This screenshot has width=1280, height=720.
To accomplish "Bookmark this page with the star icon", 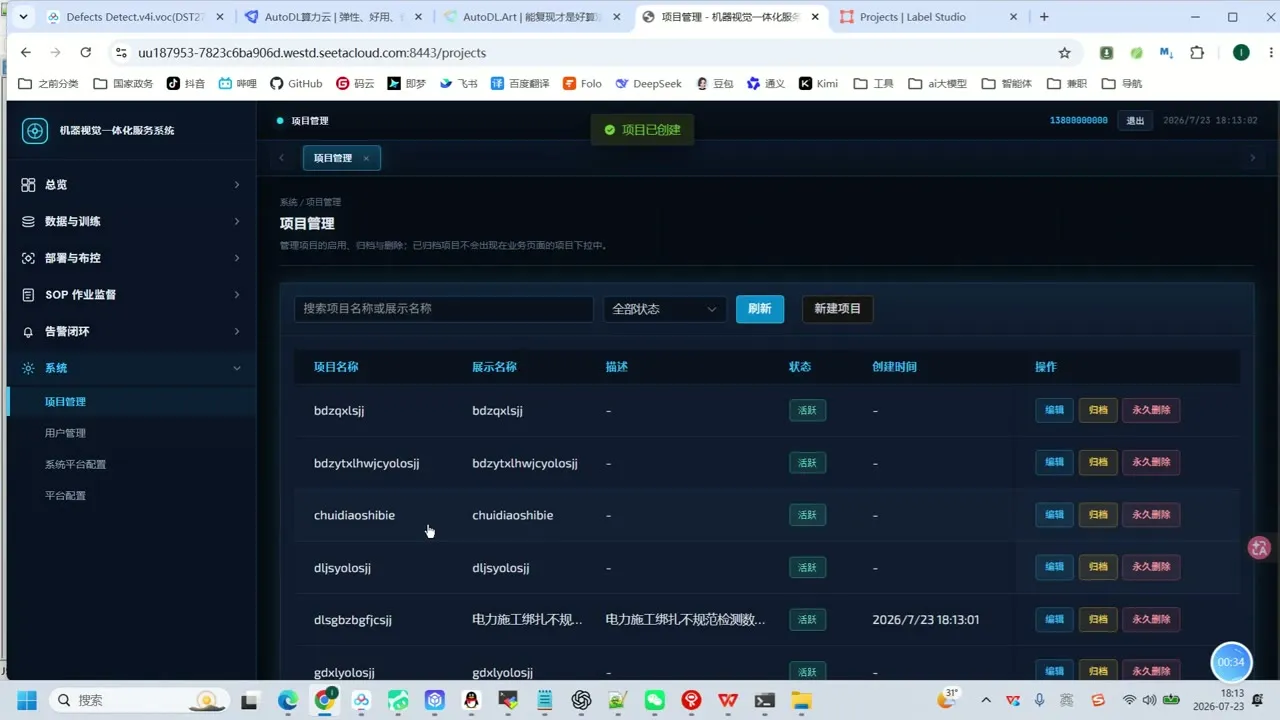I will [1064, 53].
